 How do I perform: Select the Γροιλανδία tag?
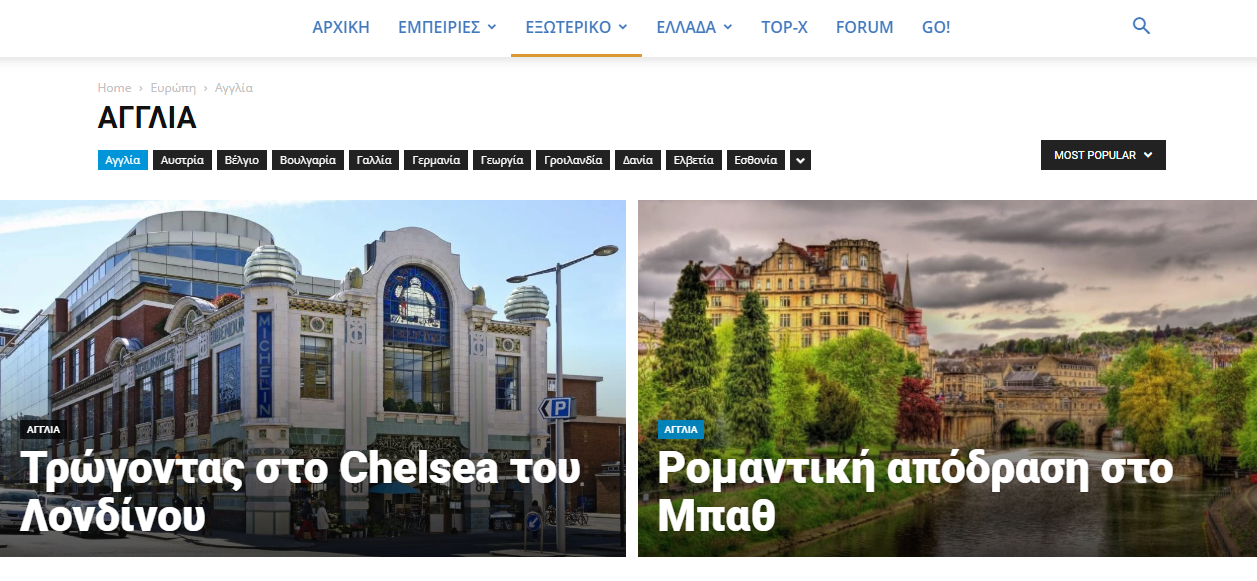click(573, 160)
